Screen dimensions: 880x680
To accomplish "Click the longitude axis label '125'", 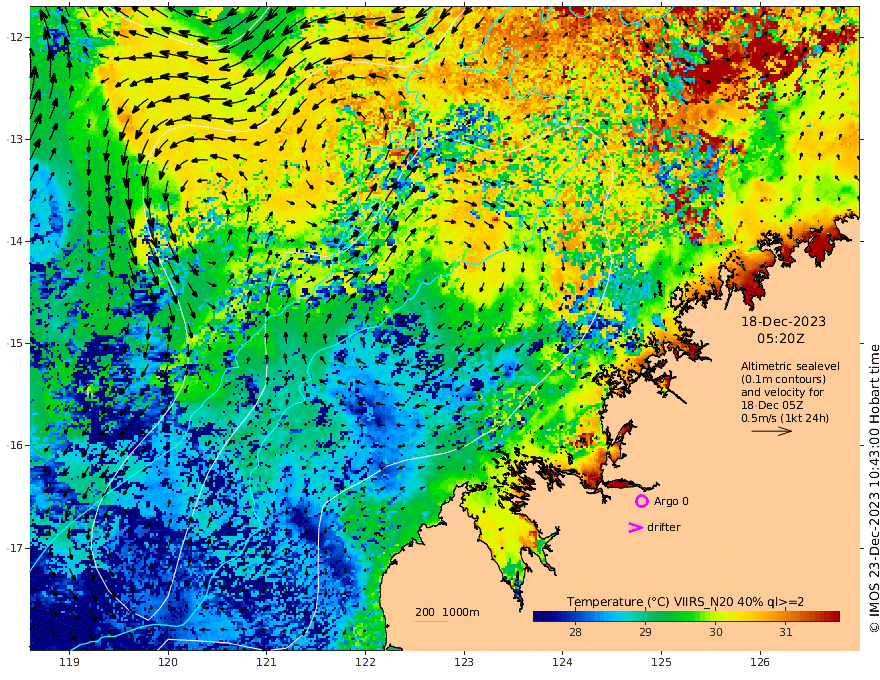I will tap(662, 663).
